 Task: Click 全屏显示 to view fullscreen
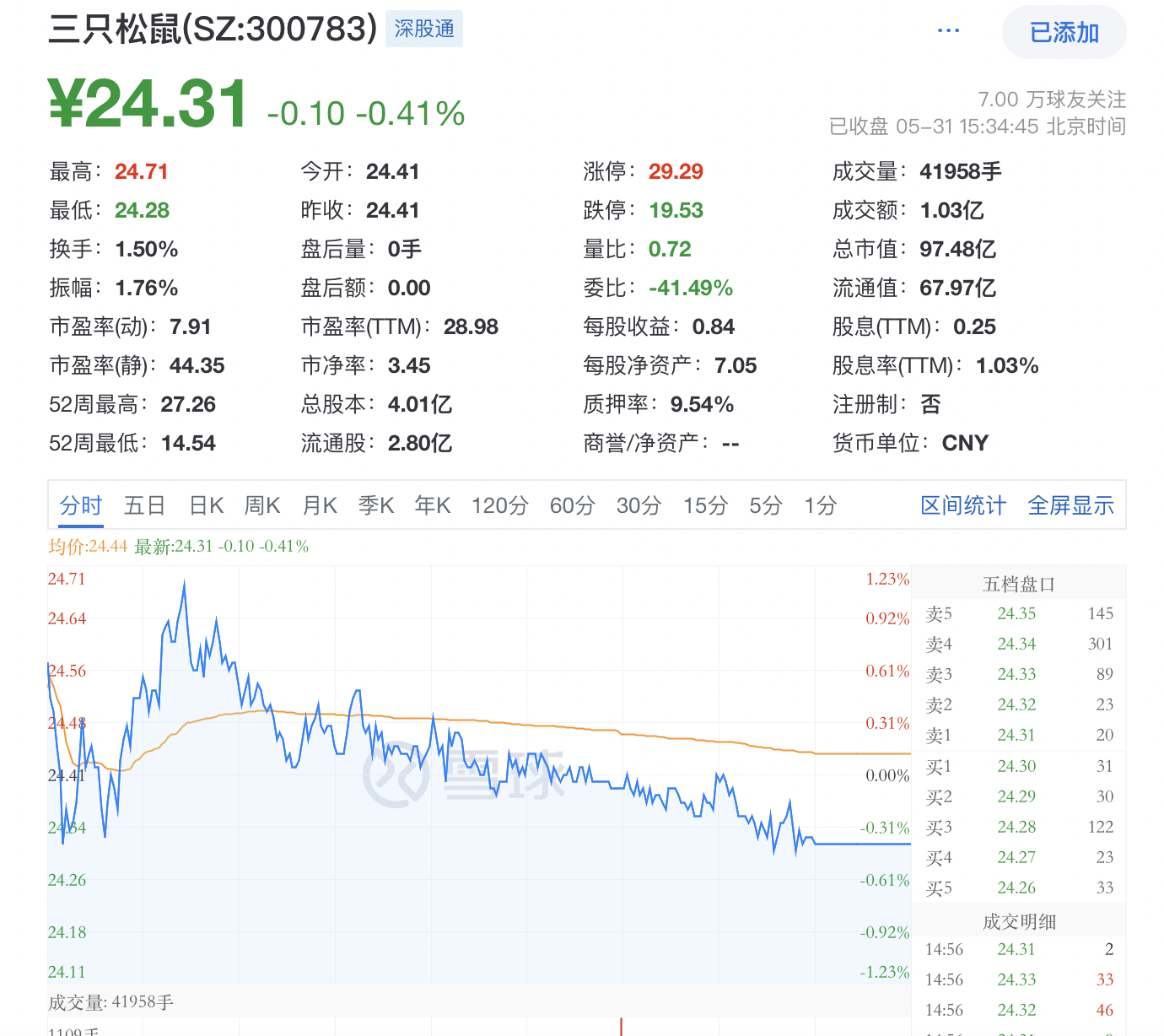1070,505
